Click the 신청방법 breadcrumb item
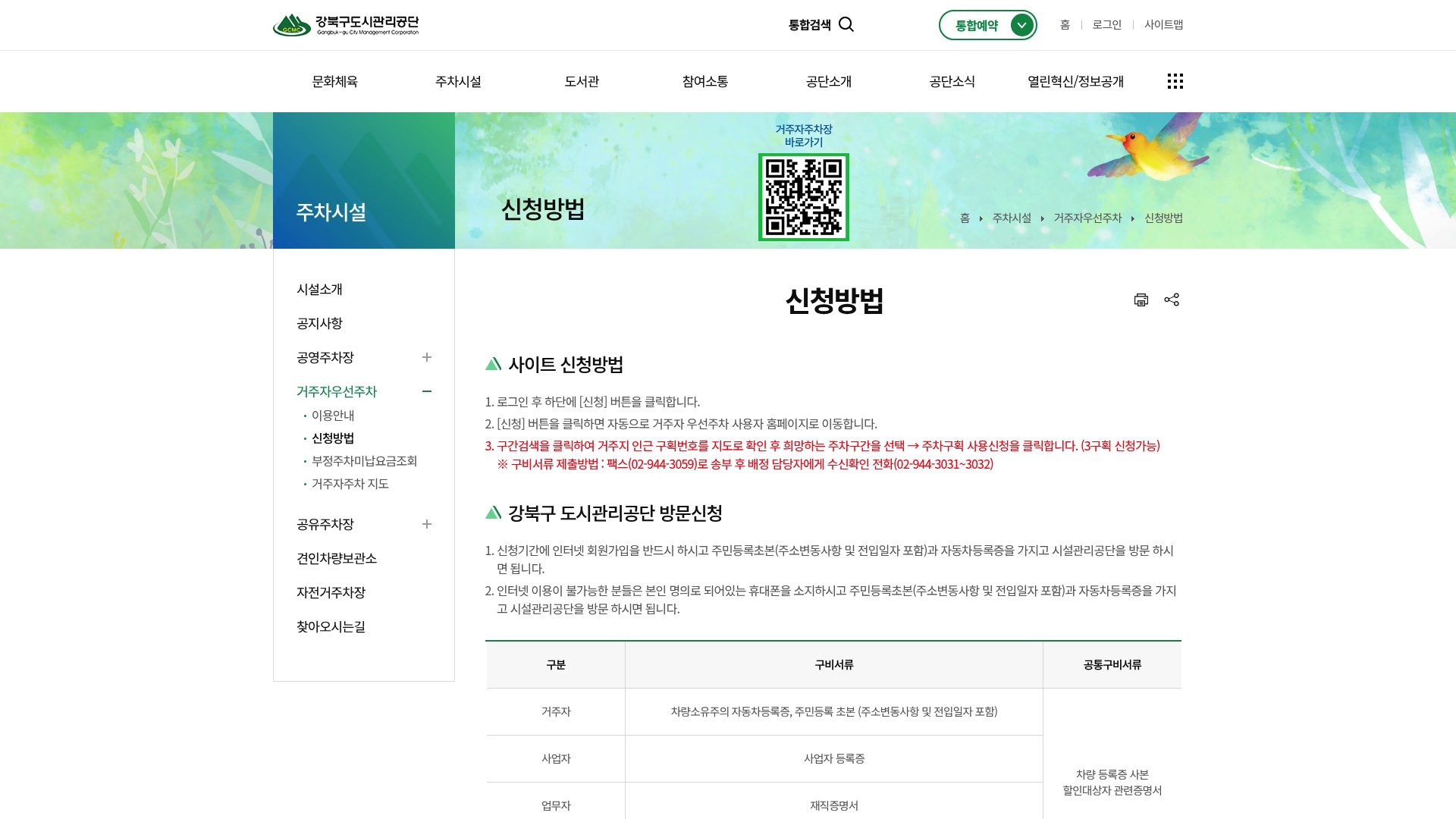Image resolution: width=1456 pixels, height=819 pixels. 1163,218
